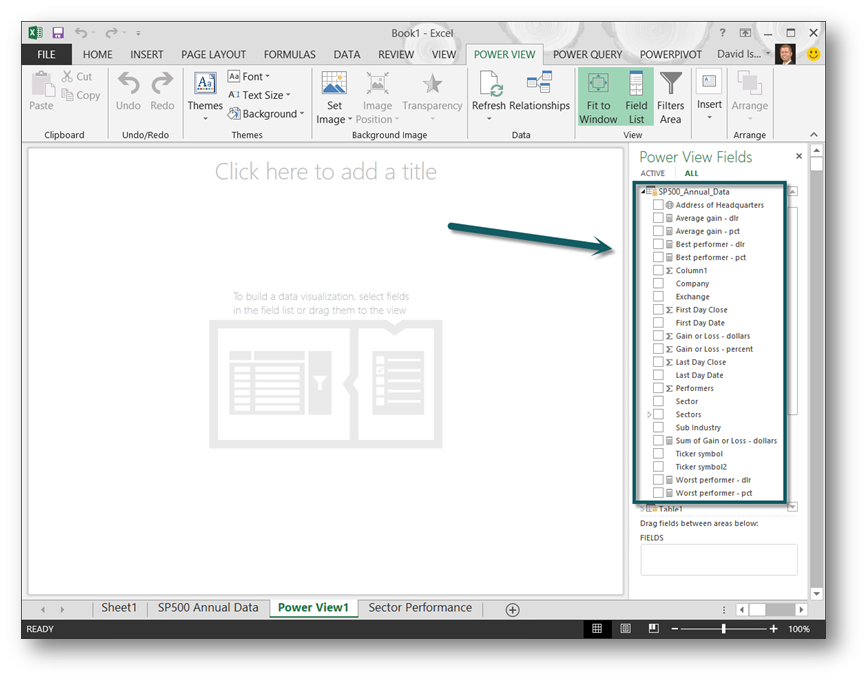The height and width of the screenshot is (681, 868).
Task: Click the Image Position icon
Action: click(x=377, y=84)
